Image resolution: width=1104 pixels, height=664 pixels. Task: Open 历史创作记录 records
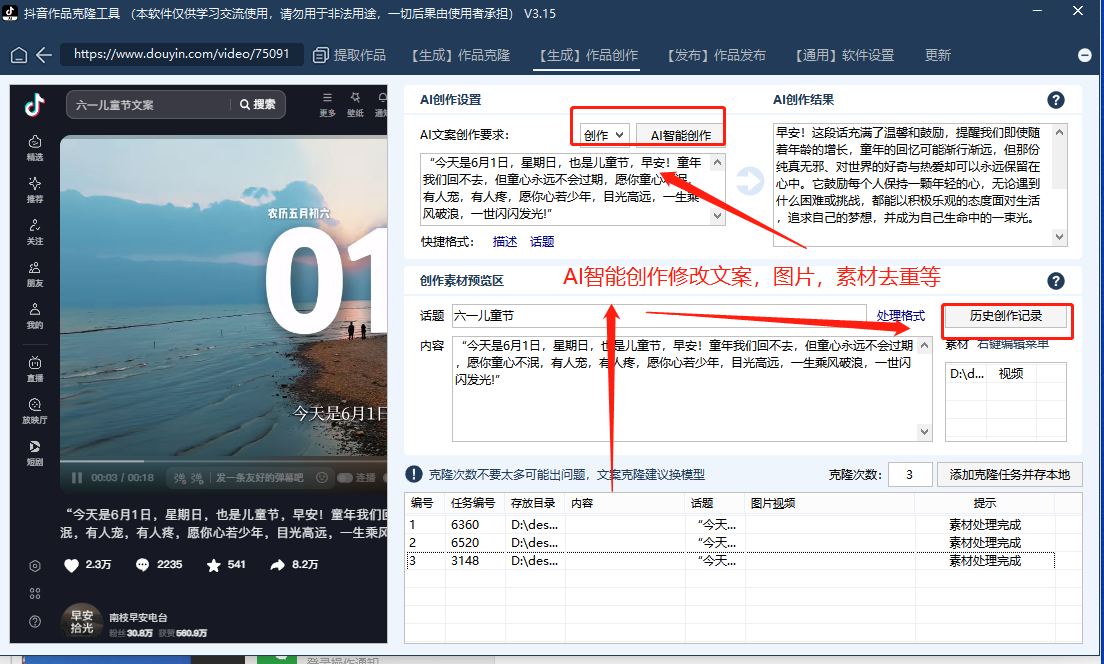click(1005, 314)
